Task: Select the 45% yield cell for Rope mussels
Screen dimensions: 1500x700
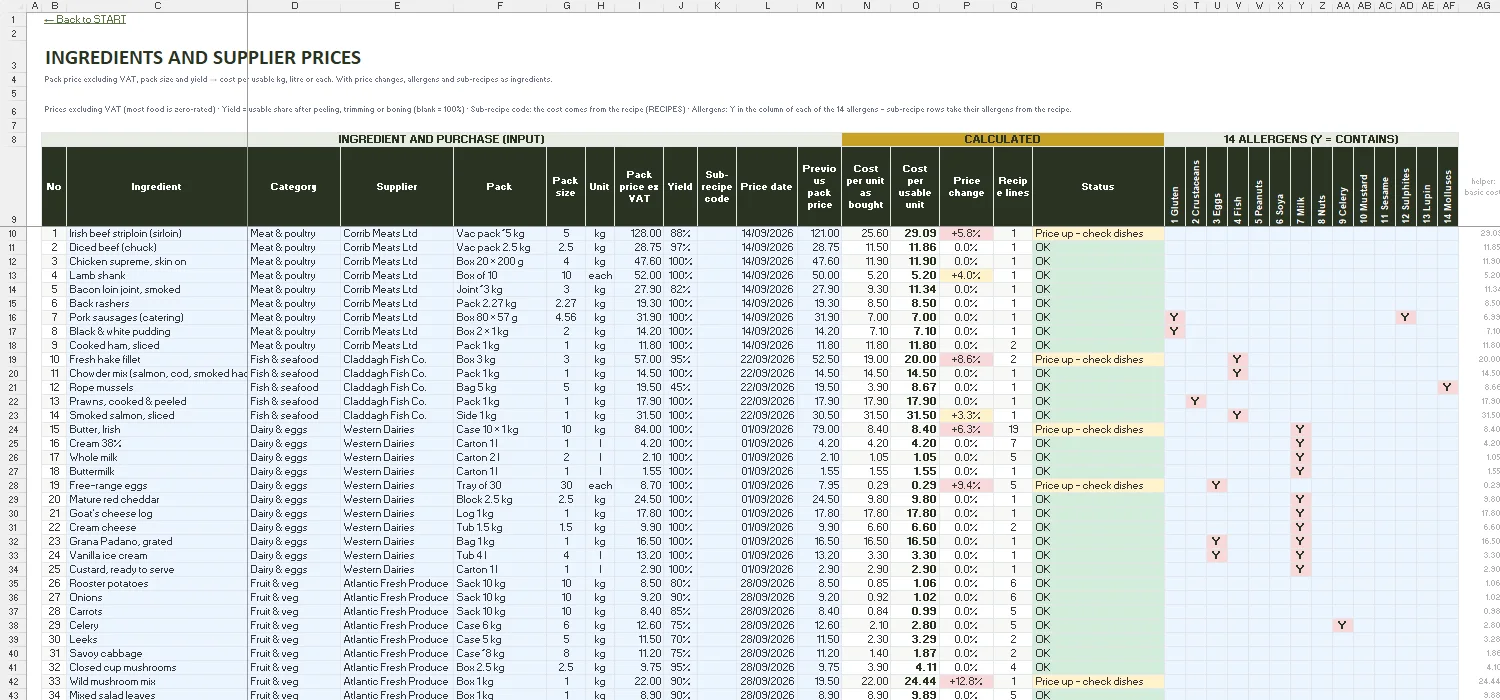Action: point(681,387)
